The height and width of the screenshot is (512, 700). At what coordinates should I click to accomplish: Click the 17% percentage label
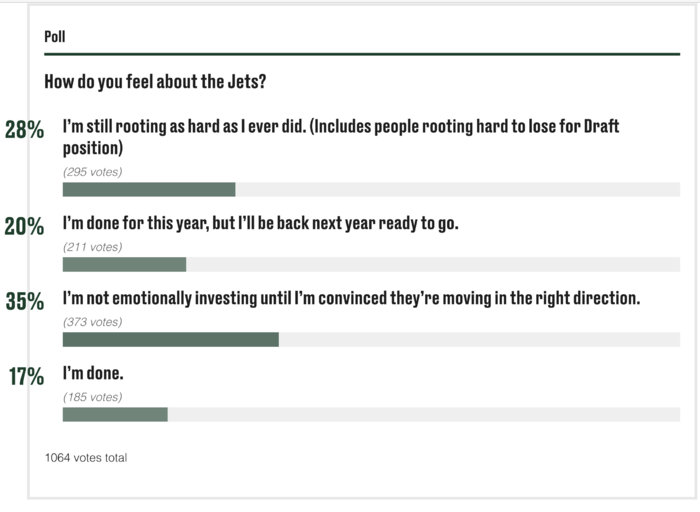click(x=26, y=376)
